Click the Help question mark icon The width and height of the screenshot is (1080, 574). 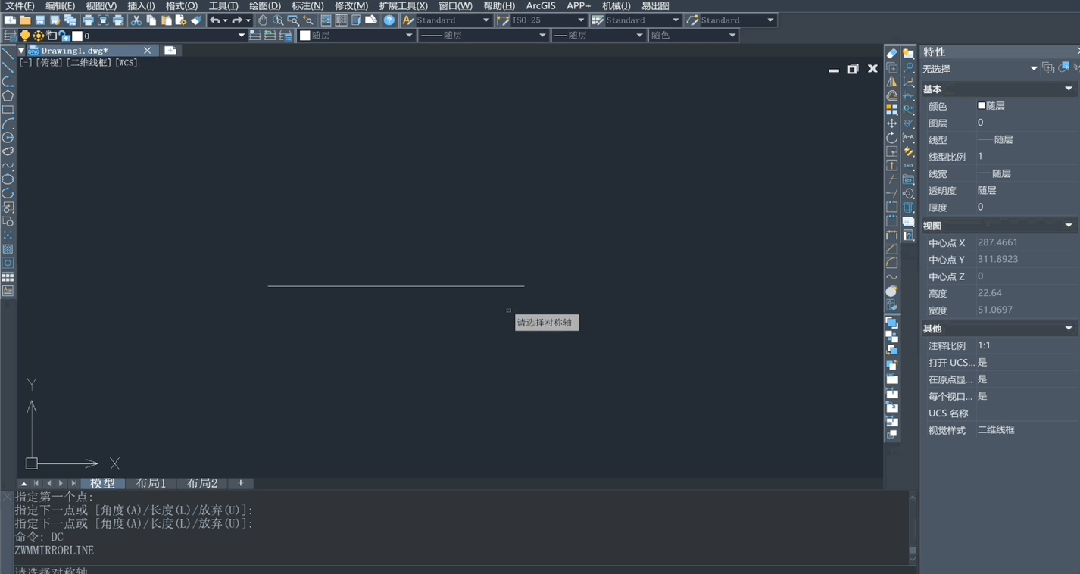coord(389,20)
